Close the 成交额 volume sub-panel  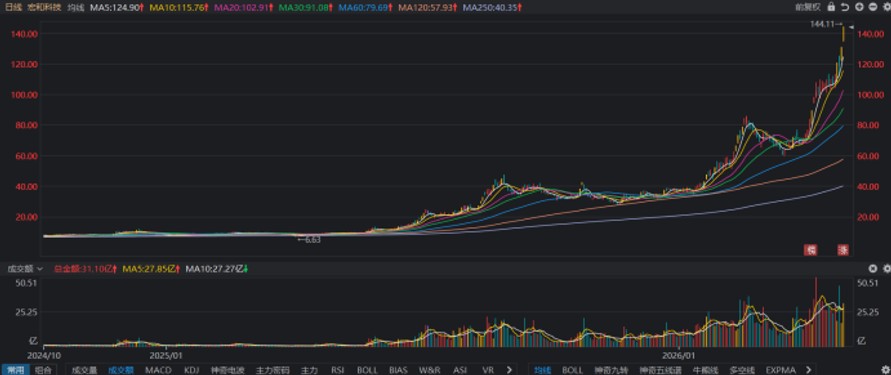(x=873, y=269)
